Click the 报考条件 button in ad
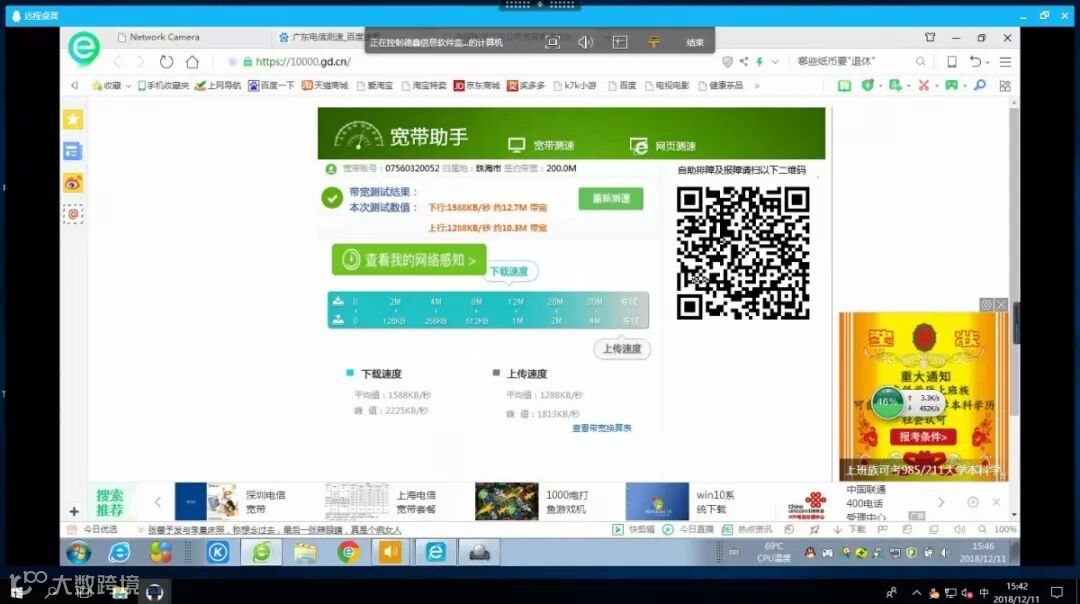 (923, 437)
